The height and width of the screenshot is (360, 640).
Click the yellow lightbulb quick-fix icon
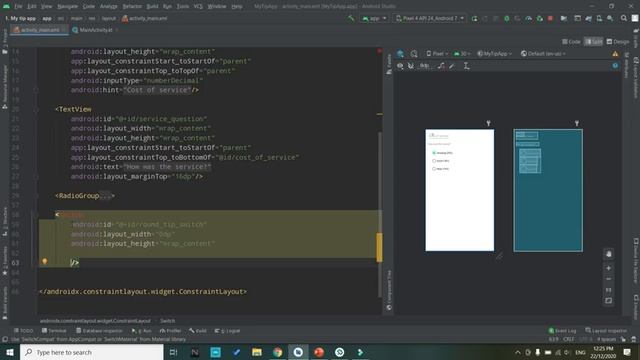44,261
